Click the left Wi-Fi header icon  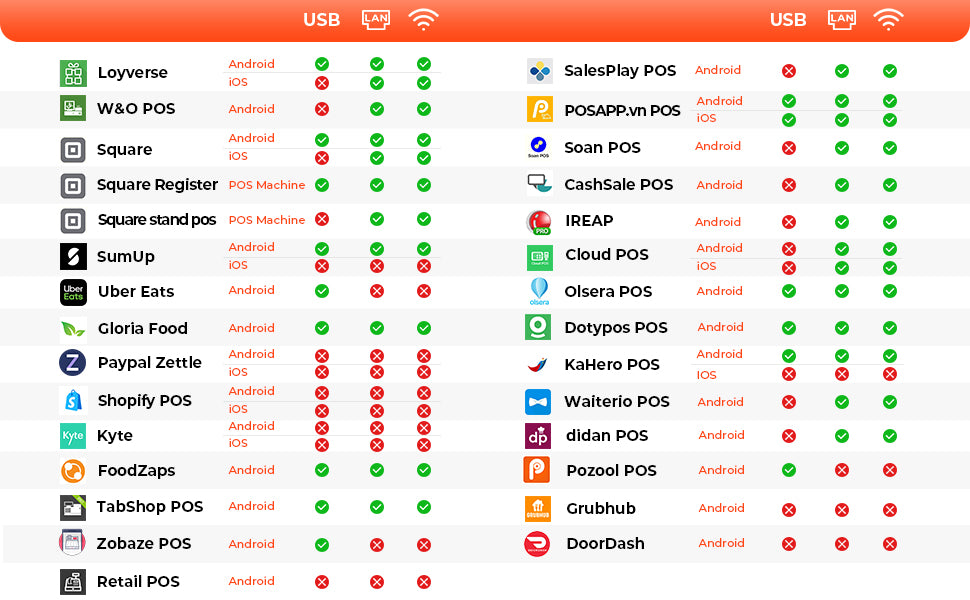point(424,19)
